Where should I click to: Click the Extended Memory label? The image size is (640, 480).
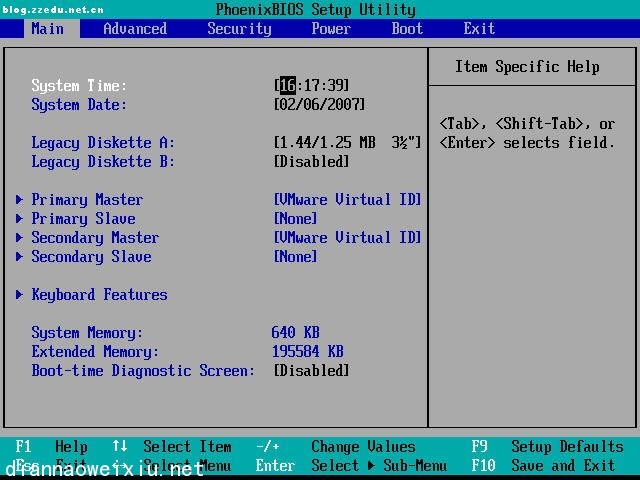pyautogui.click(x=95, y=352)
